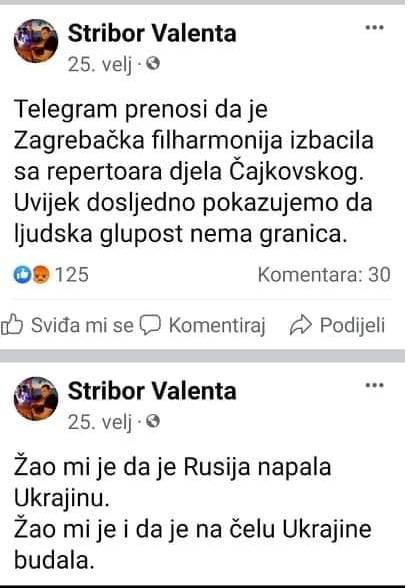Click the share arrow icon beside Podijeli
The image size is (412, 588).
[301, 325]
